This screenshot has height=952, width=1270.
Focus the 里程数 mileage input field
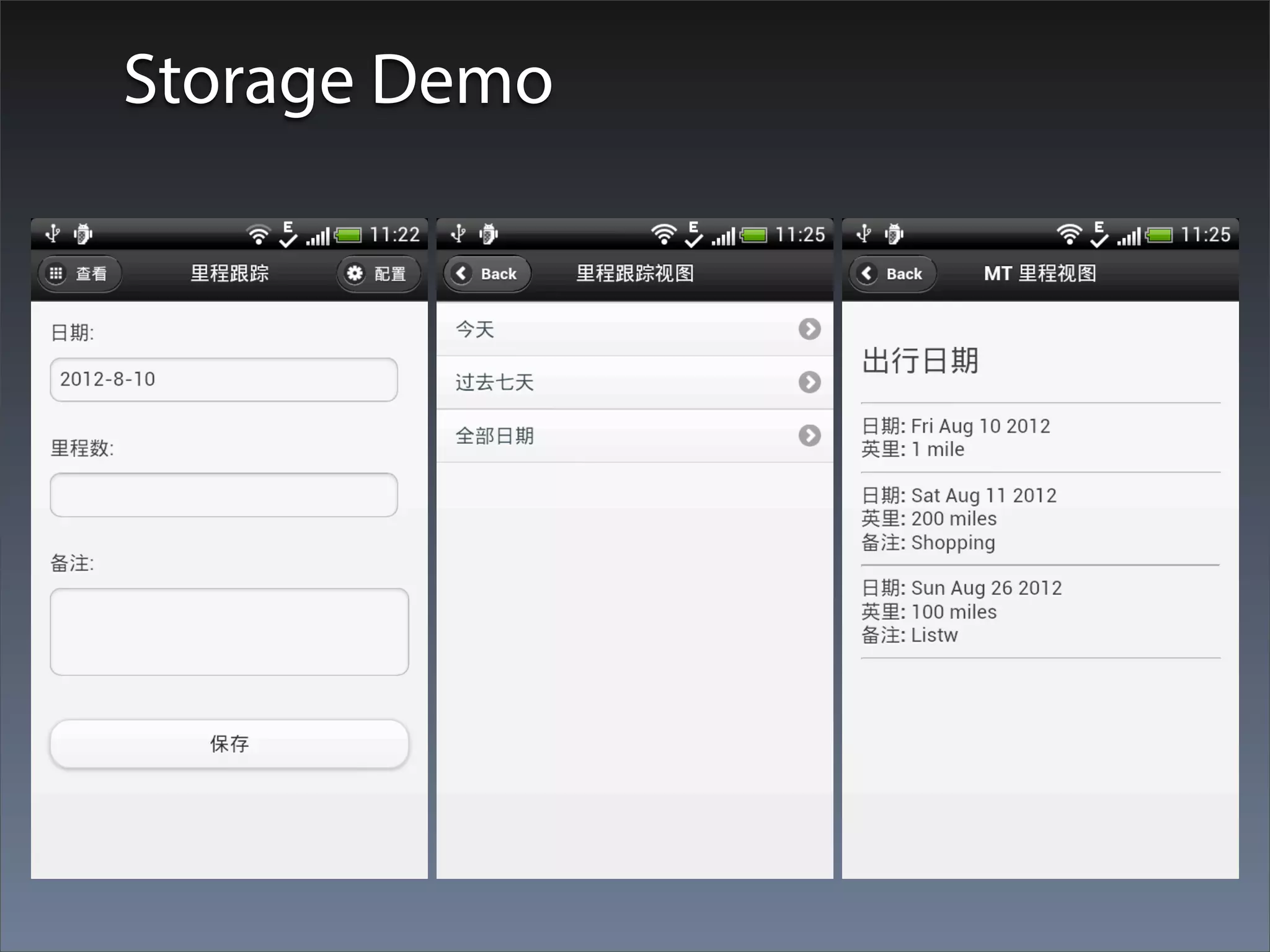click(224, 495)
